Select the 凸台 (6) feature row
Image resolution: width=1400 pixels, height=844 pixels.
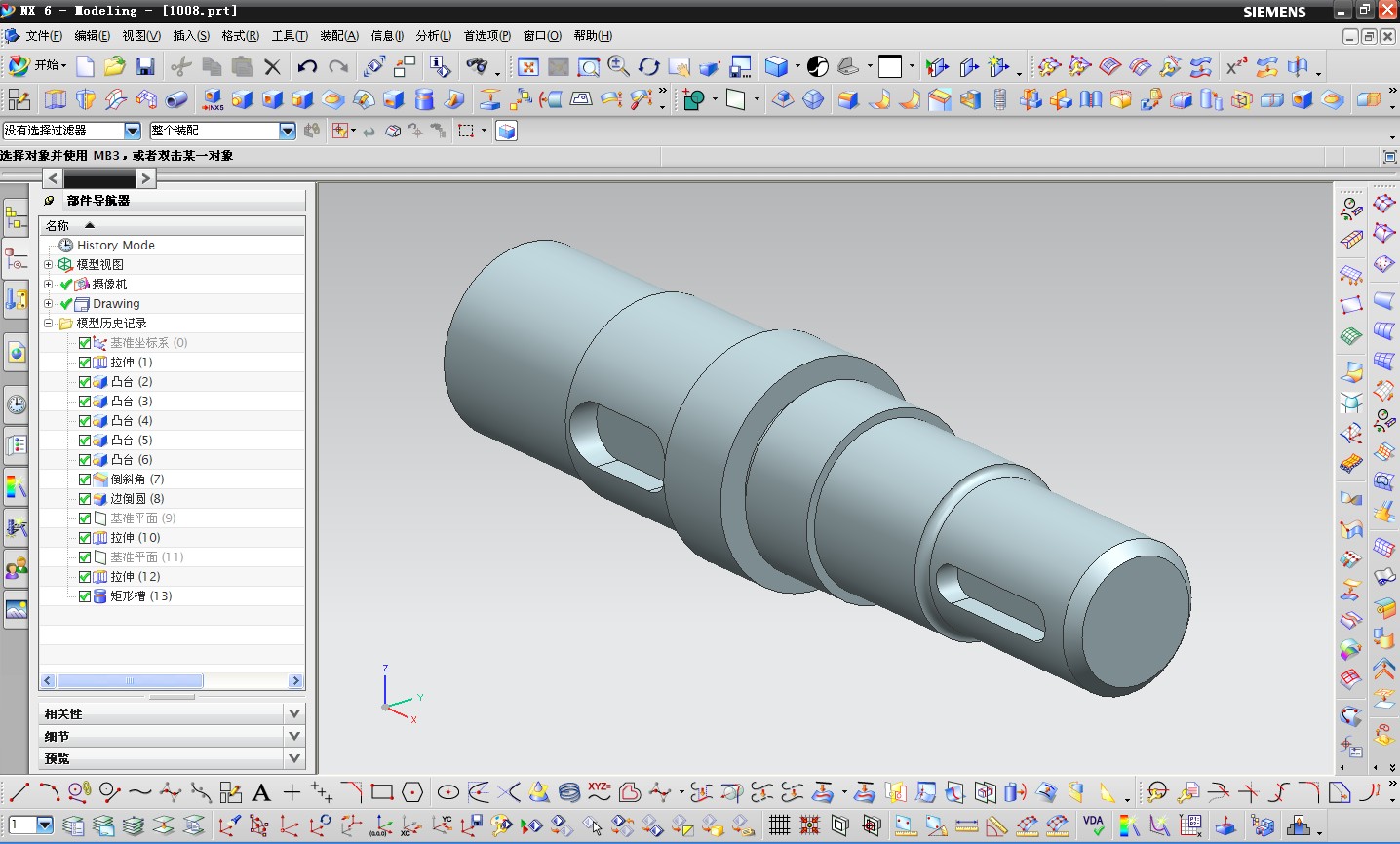172,460
